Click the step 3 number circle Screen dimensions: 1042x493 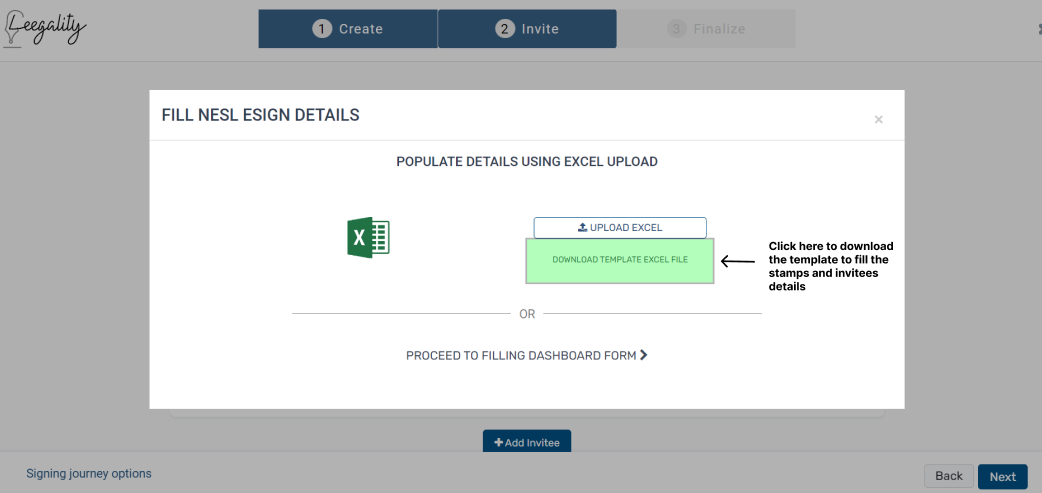pyautogui.click(x=677, y=29)
